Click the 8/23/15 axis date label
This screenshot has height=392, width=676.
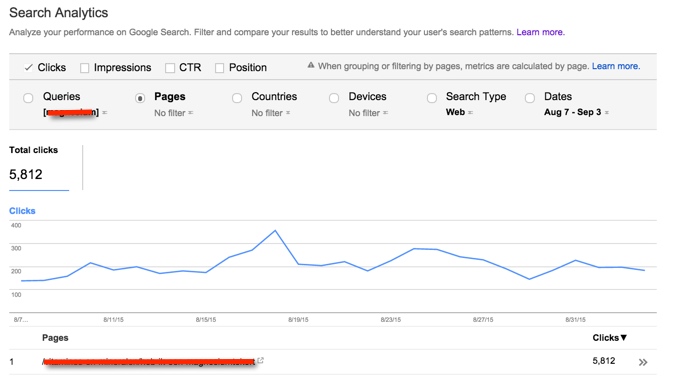(391, 320)
